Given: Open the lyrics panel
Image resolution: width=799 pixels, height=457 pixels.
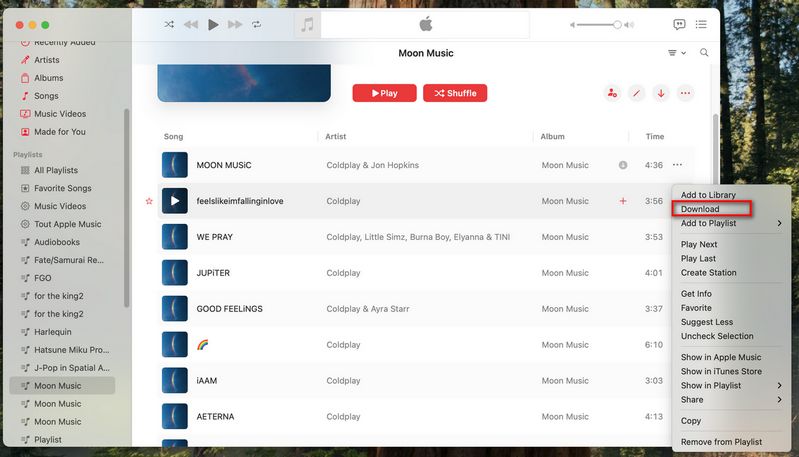Looking at the screenshot, I should click(679, 24).
